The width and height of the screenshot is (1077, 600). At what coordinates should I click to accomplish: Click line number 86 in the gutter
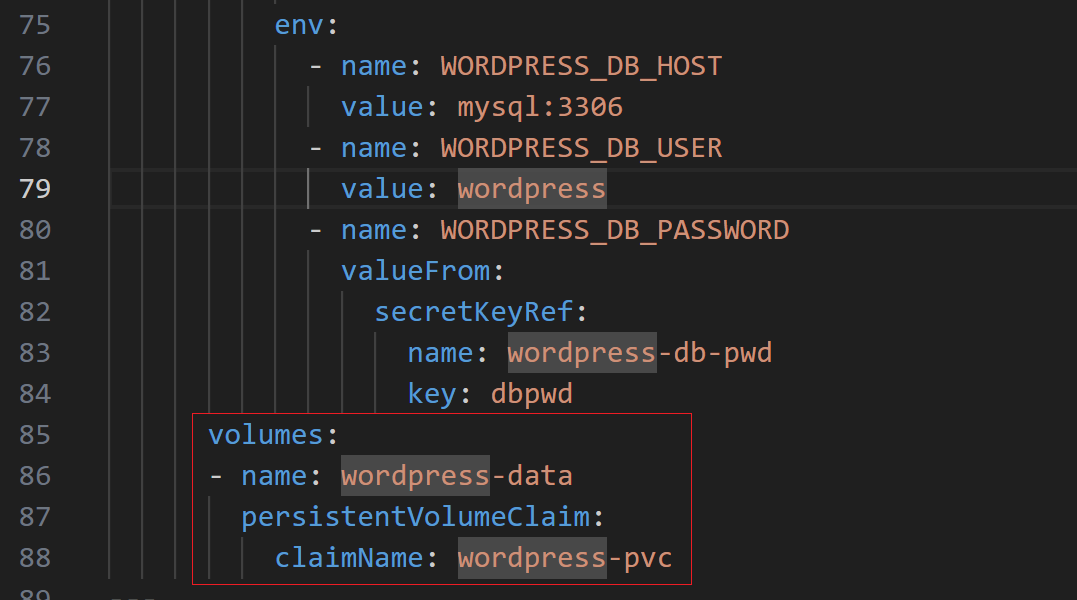click(35, 476)
